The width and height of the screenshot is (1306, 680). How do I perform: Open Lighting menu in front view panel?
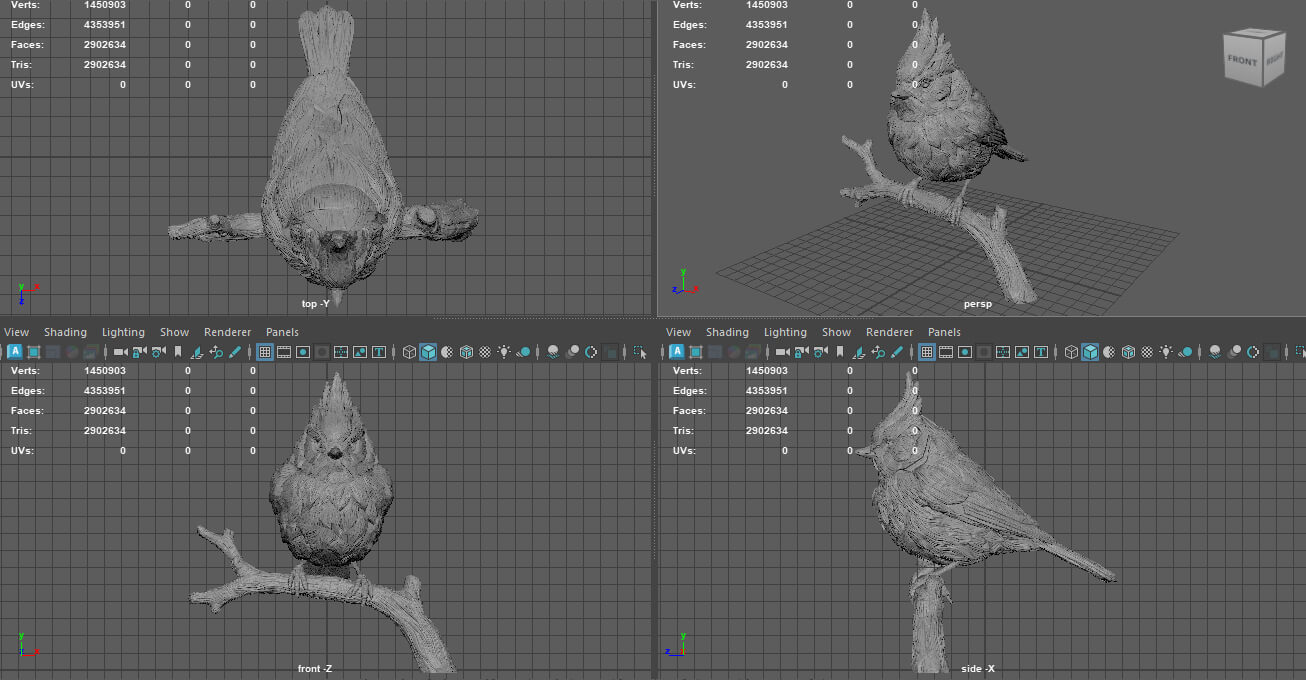(123, 332)
